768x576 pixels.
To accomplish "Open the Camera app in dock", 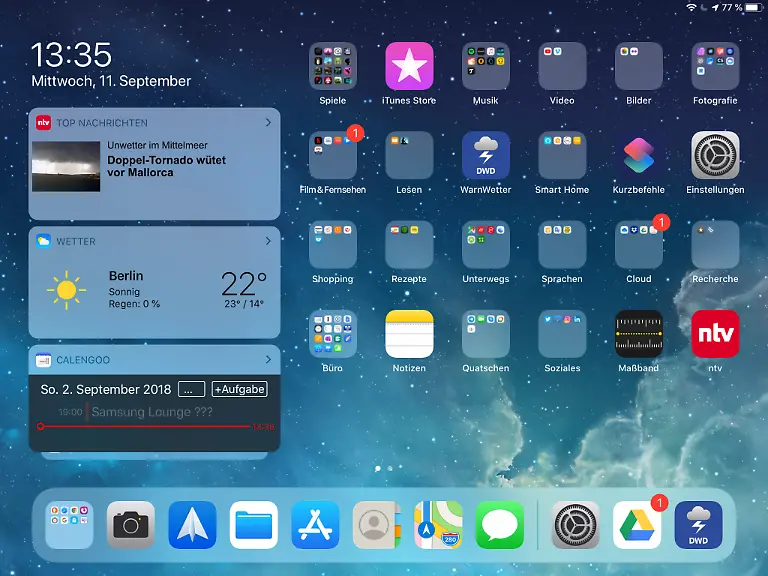I will [131, 525].
